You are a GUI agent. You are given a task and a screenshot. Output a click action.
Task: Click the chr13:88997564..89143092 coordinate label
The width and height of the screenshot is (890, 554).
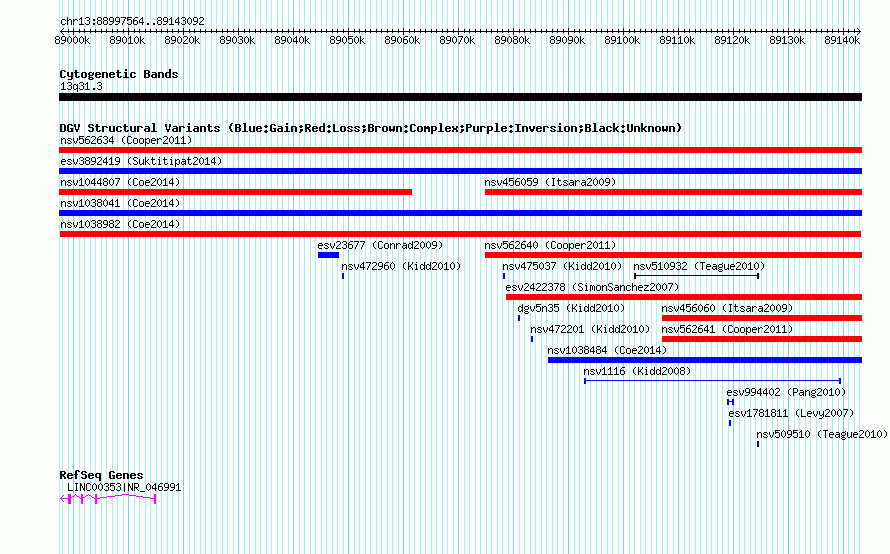[132, 21]
